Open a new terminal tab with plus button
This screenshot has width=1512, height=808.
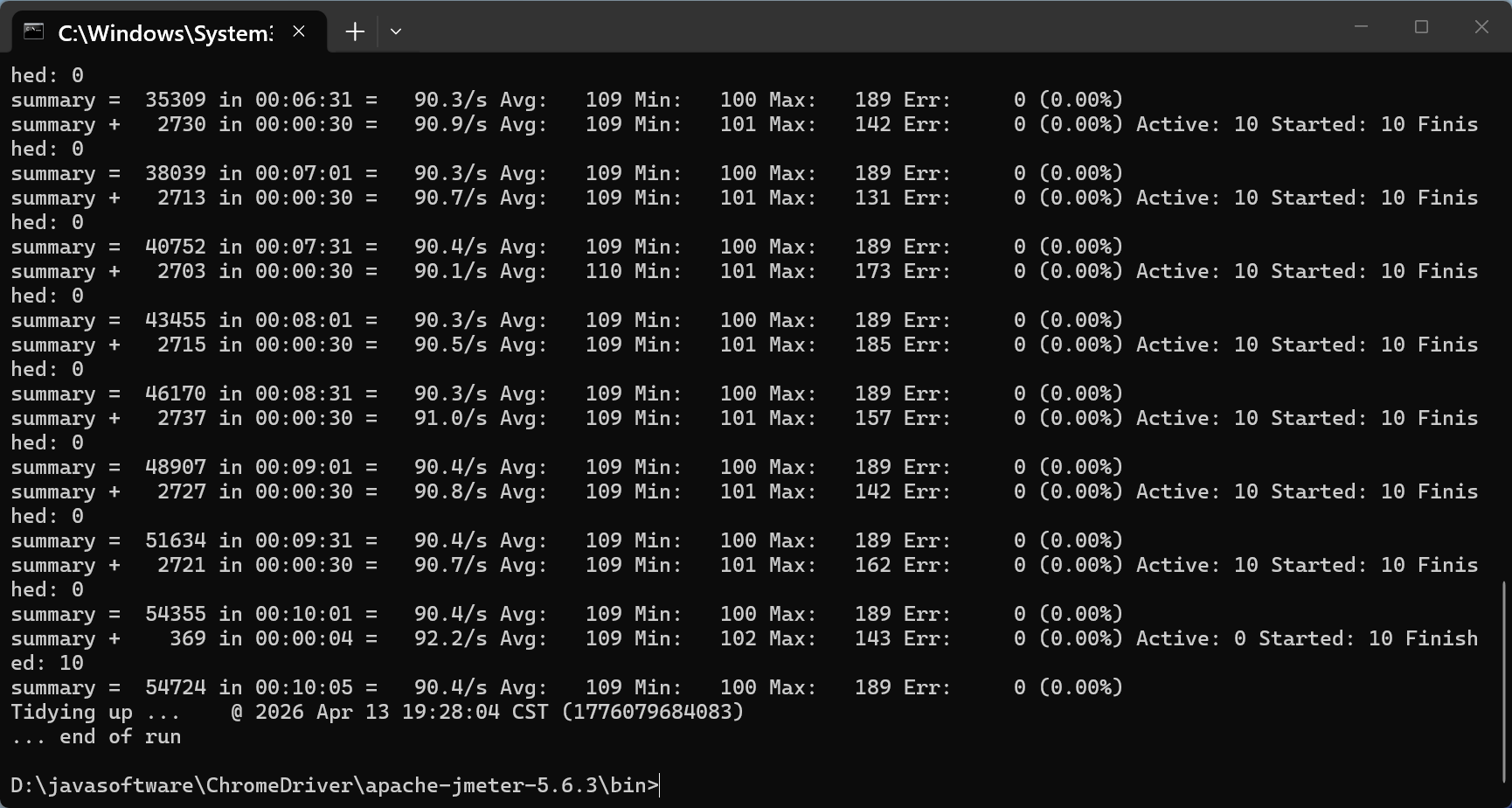(355, 31)
